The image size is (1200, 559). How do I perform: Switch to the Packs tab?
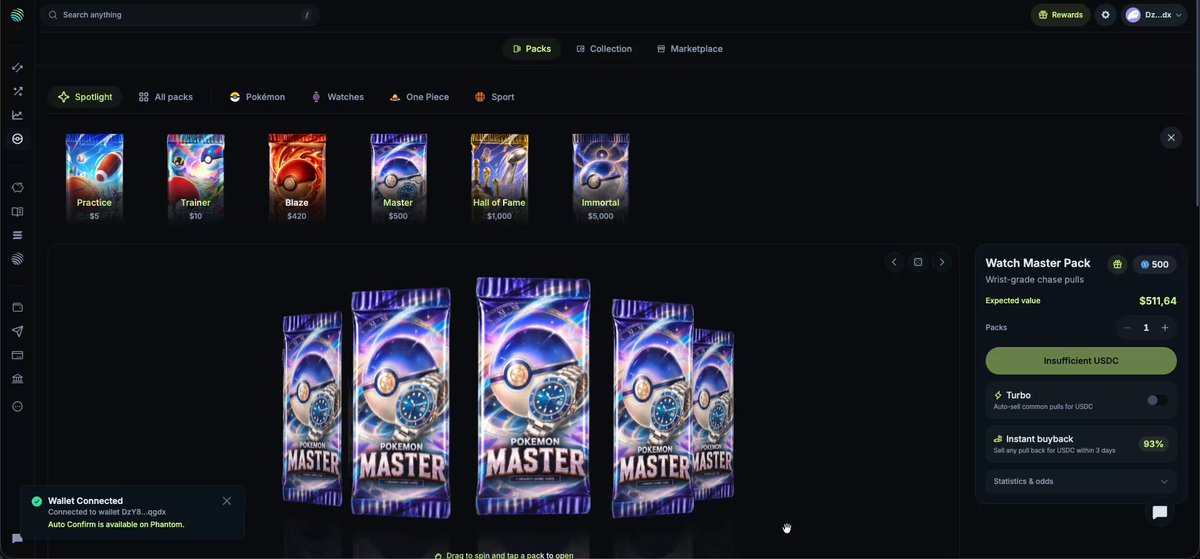click(x=532, y=49)
